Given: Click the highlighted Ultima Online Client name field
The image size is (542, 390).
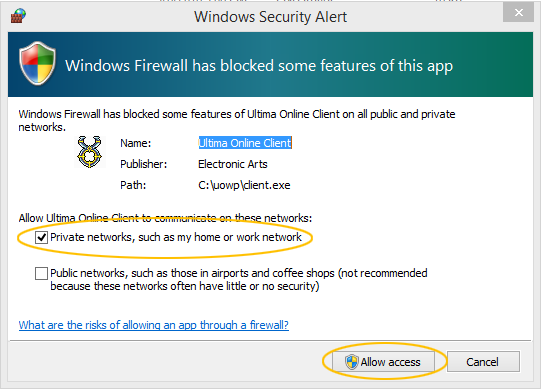Looking at the screenshot, I should point(245,143).
